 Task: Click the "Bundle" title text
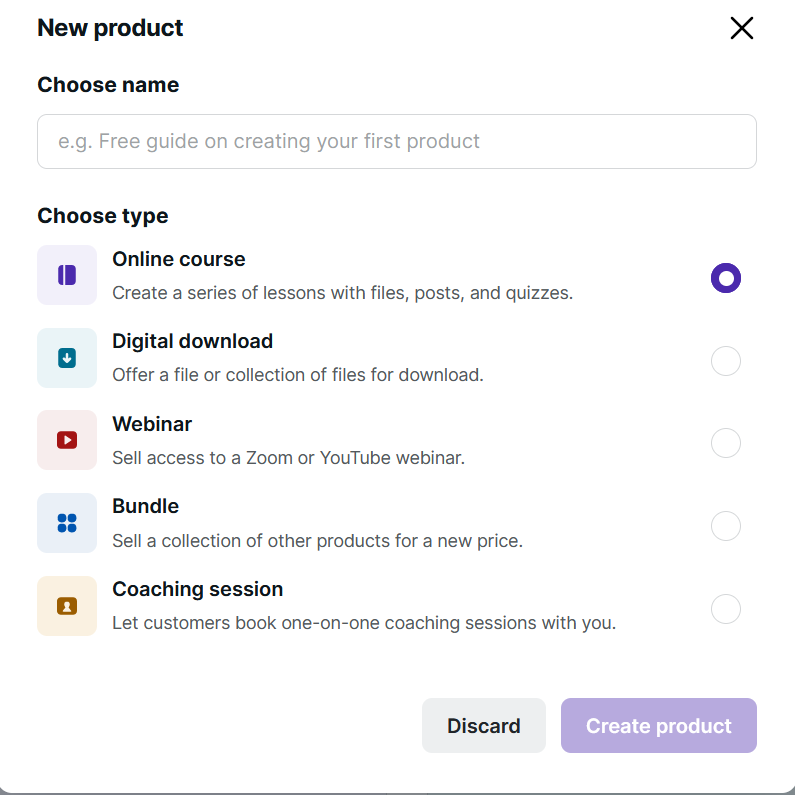pos(145,506)
